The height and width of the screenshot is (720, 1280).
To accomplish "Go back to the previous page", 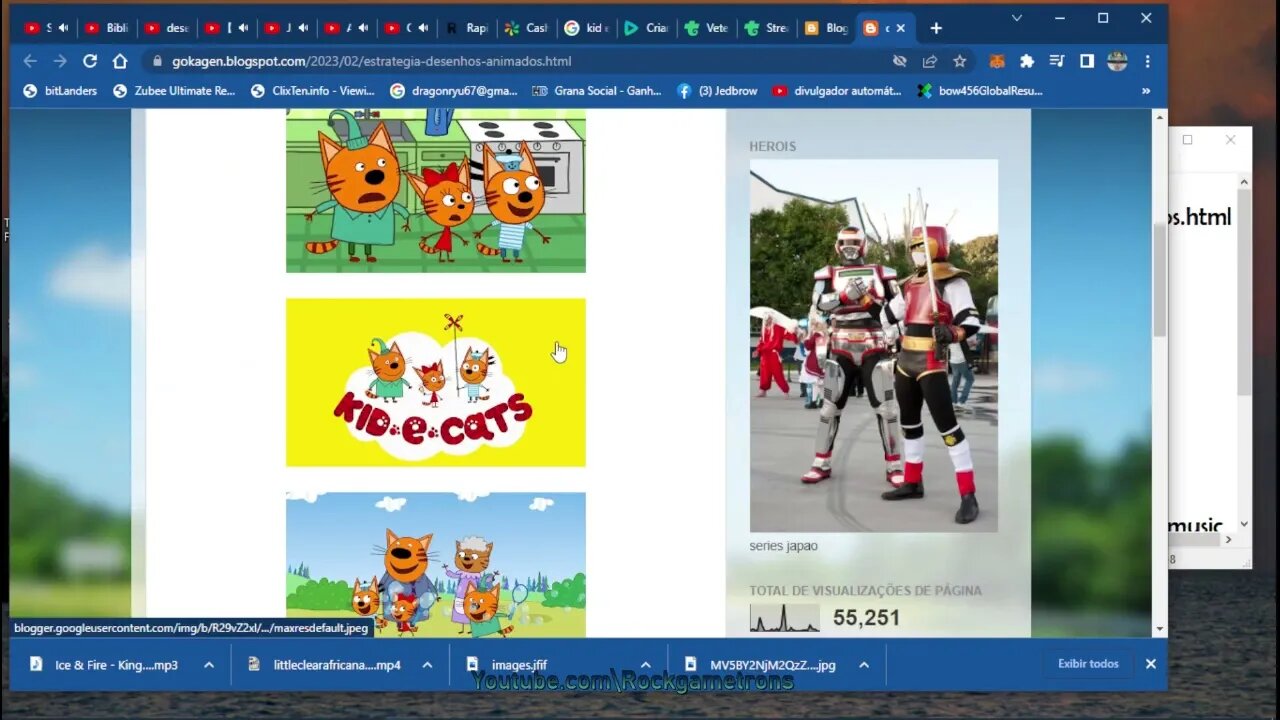I will click(x=30, y=61).
